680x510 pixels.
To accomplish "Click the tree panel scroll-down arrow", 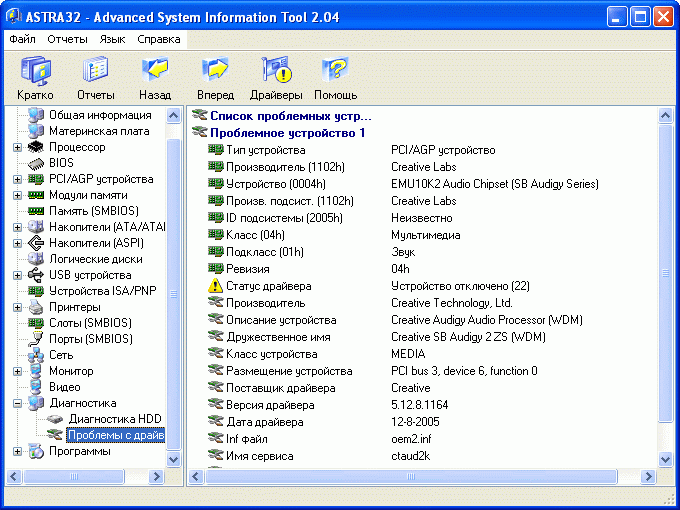I will click(173, 459).
